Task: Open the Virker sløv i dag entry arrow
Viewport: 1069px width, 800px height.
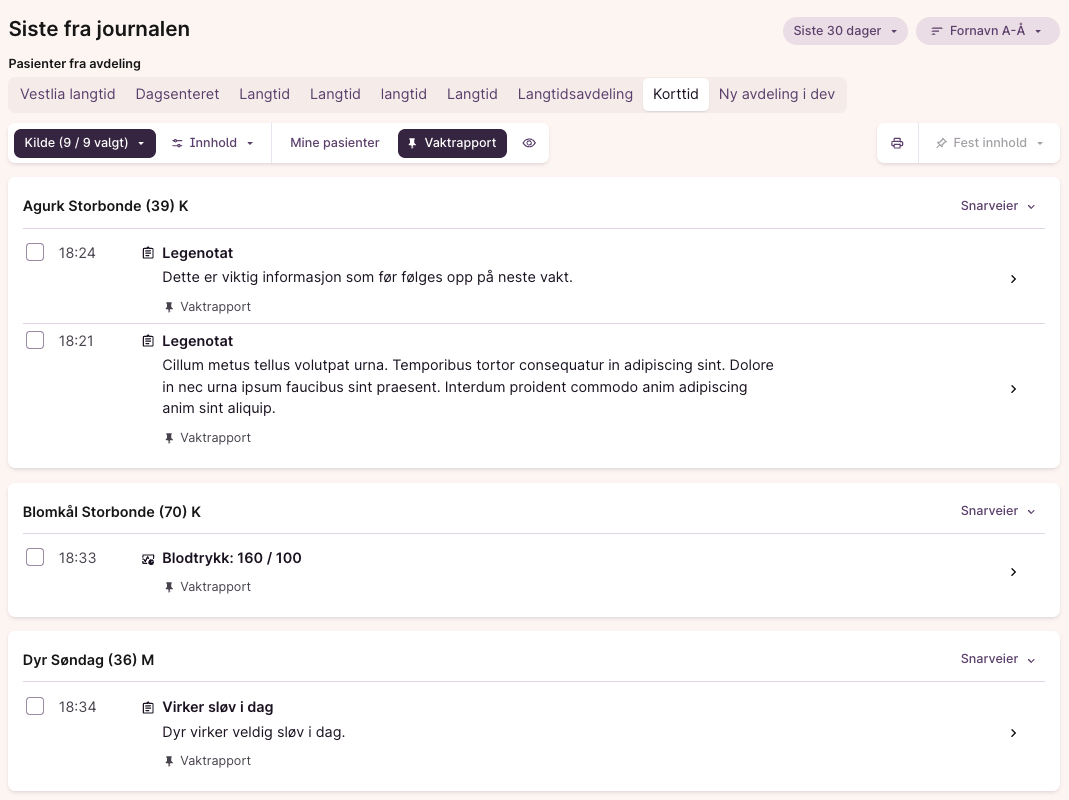Action: (x=1013, y=733)
